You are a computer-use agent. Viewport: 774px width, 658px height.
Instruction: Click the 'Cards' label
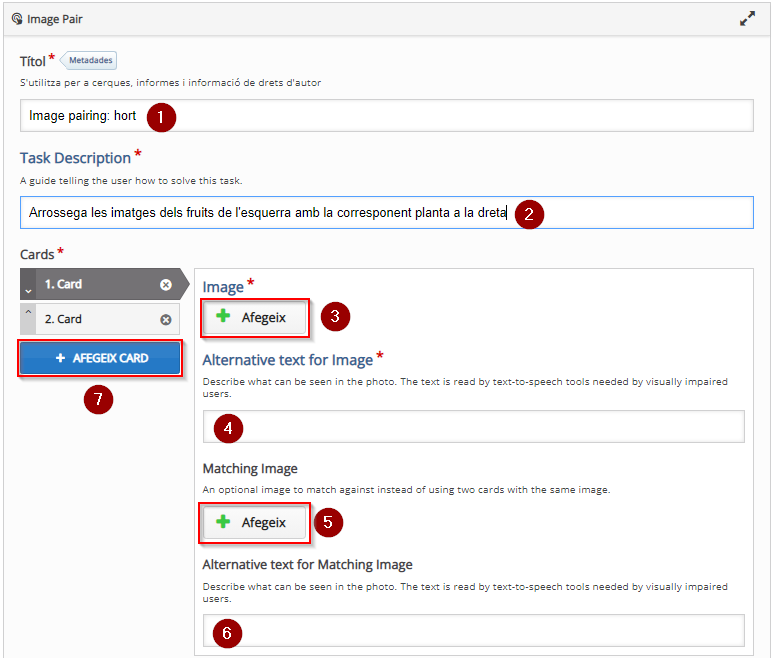tap(37, 254)
